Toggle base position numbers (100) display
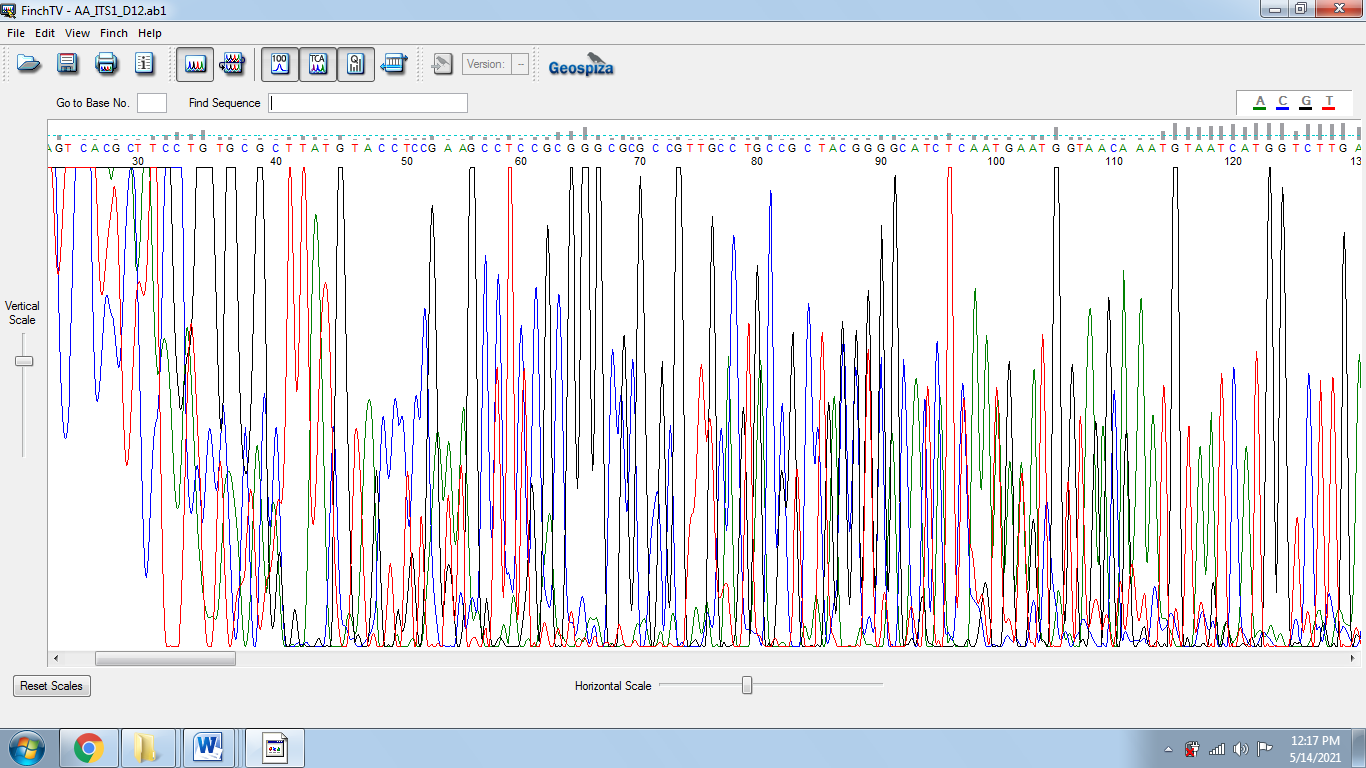Image resolution: width=1366 pixels, height=768 pixels. pos(280,64)
